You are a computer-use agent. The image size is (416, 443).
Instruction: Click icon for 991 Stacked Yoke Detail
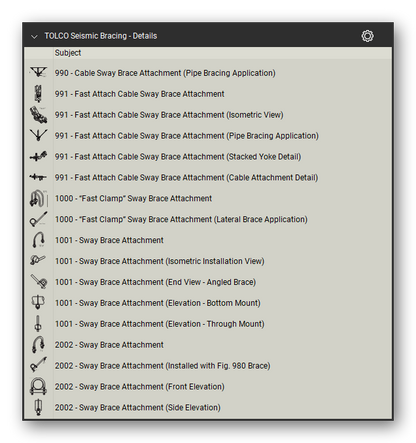point(38,156)
